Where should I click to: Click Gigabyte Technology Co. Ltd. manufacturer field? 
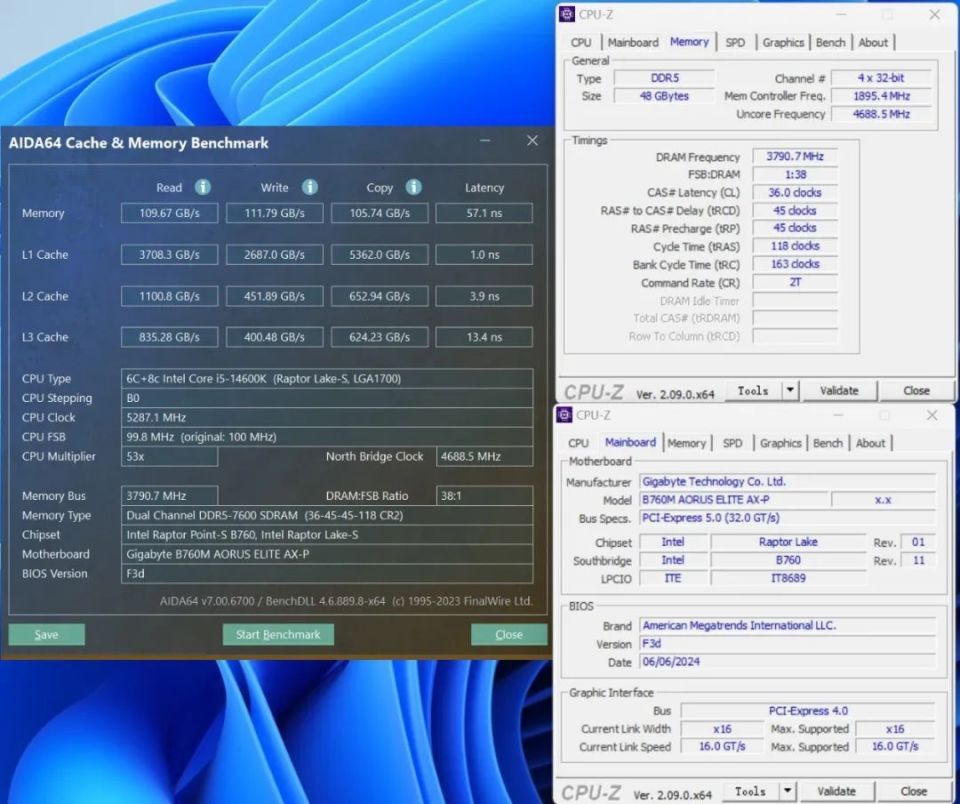(787, 481)
